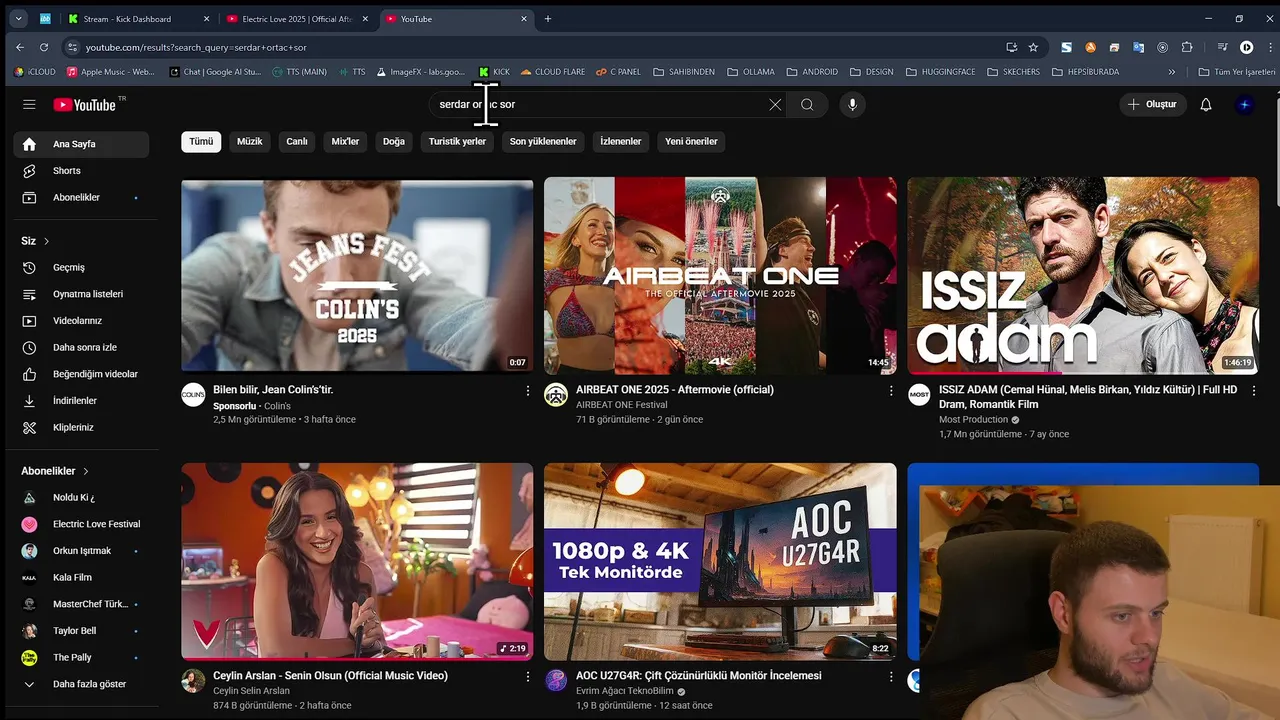
Task: Open options menu for AIRBEAT ONE video
Action: click(891, 391)
